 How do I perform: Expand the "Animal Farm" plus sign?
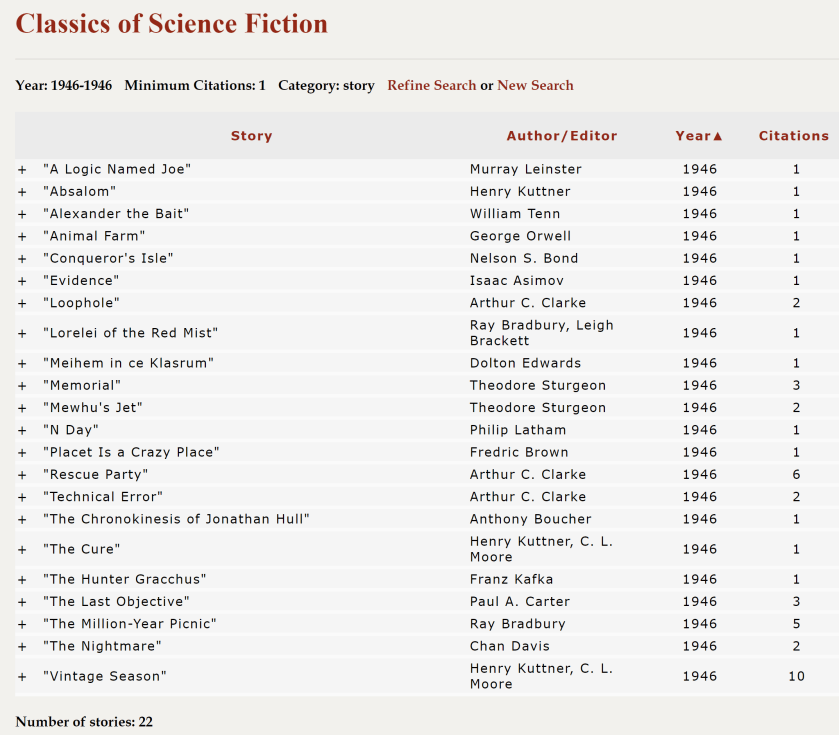pyautogui.click(x=22, y=236)
